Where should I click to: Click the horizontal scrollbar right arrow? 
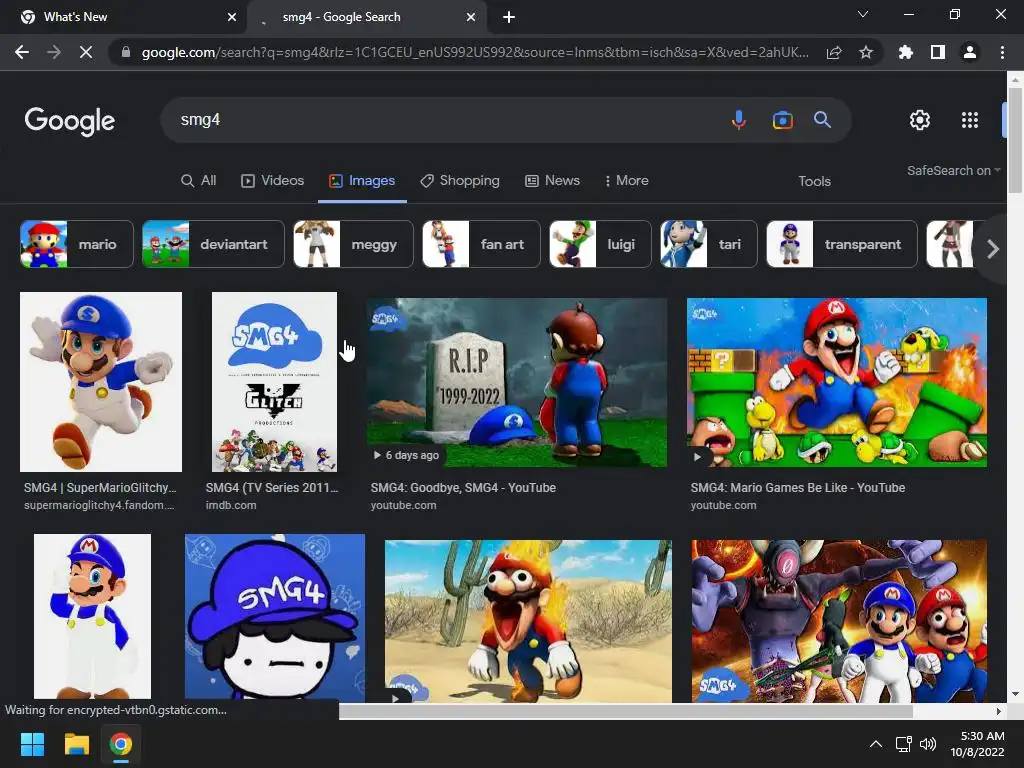click(999, 711)
